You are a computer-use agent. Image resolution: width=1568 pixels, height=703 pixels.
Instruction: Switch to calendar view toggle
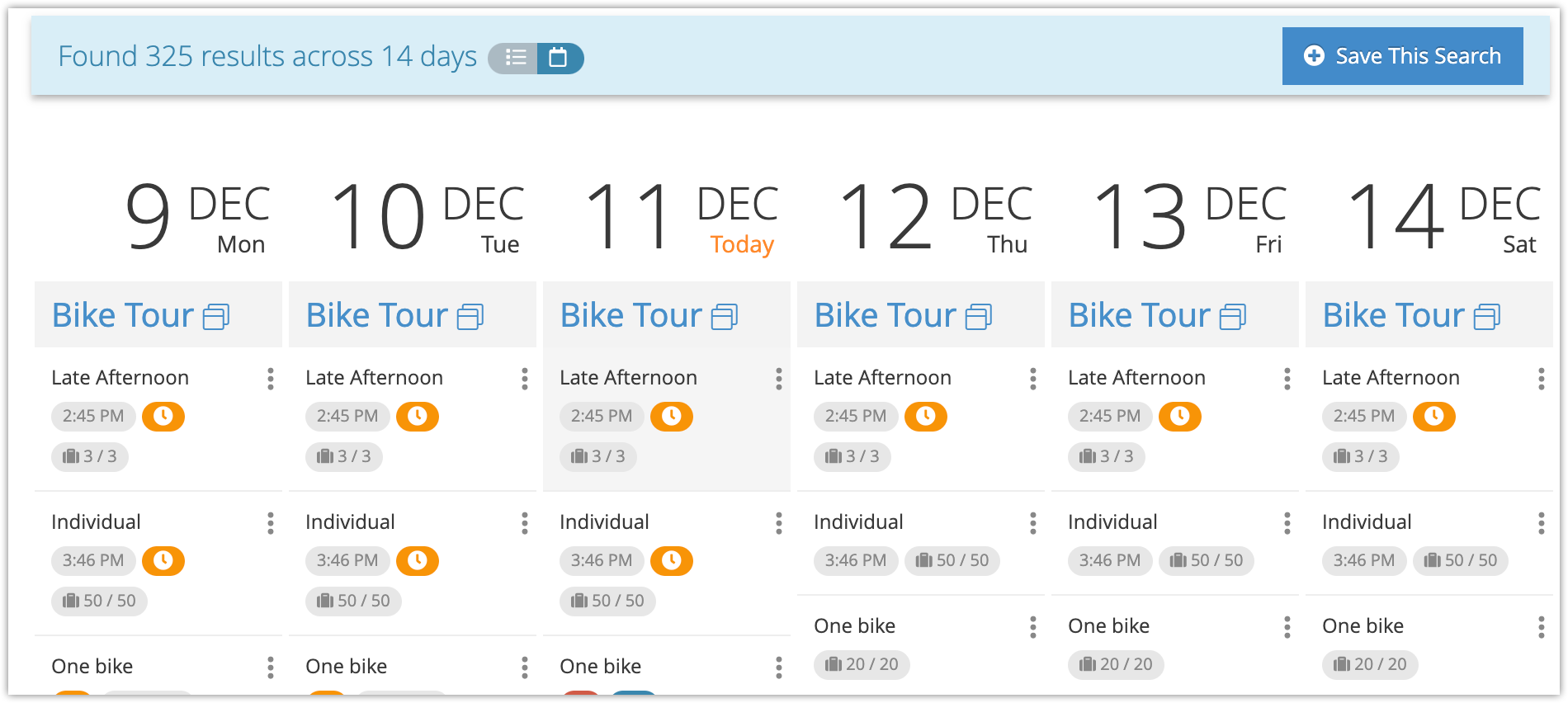click(560, 58)
